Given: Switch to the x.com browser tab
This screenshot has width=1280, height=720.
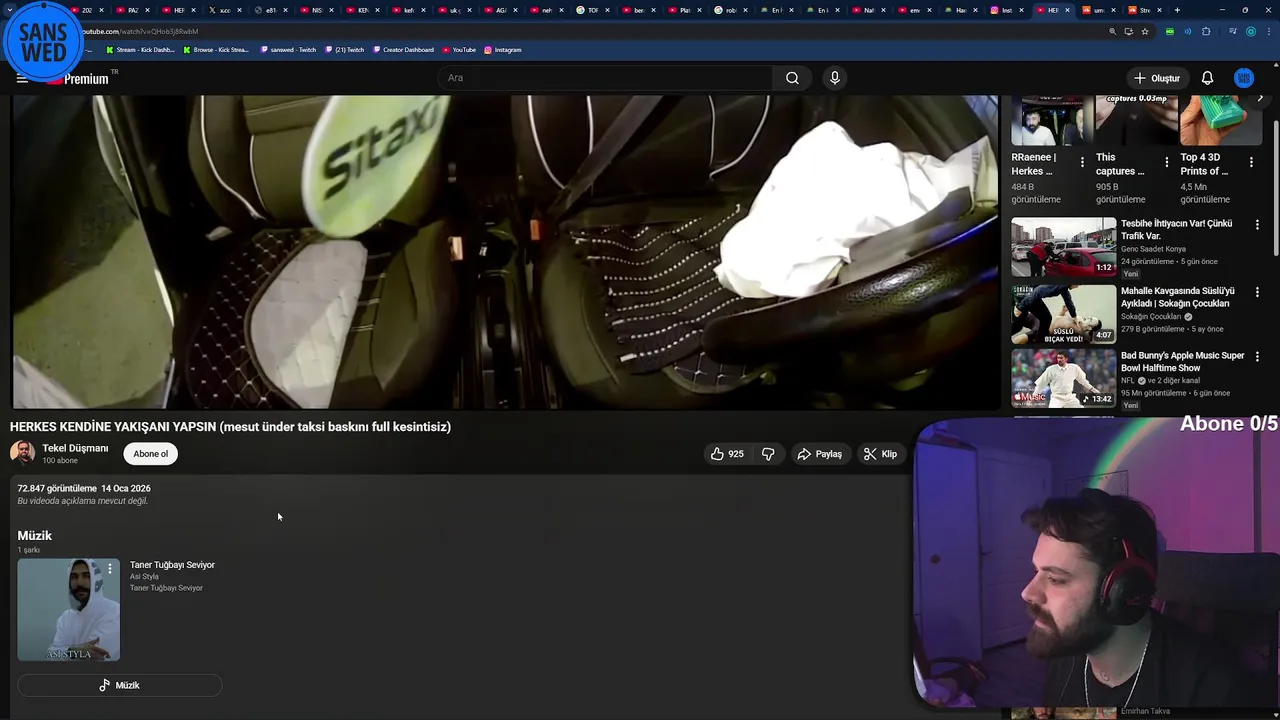Looking at the screenshot, I should 224,10.
